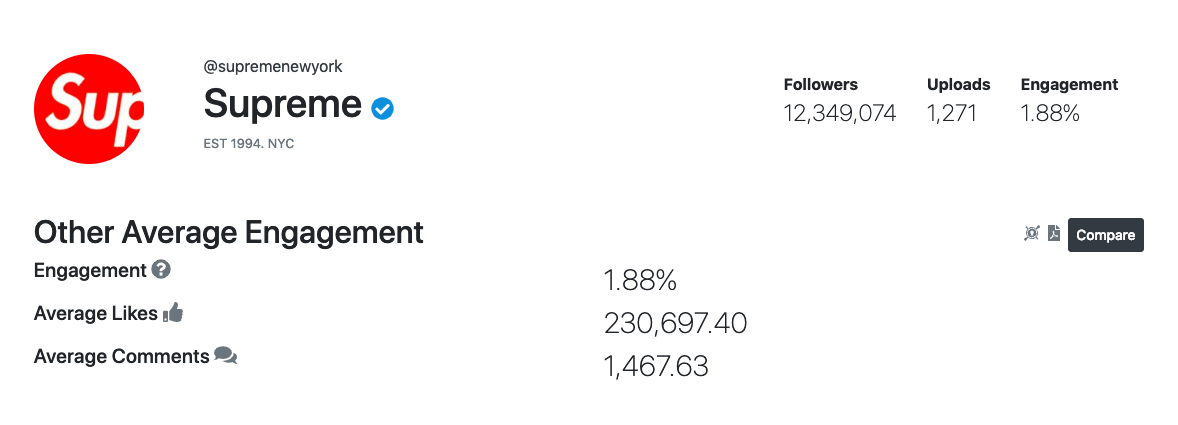Open the Compare button
Screen dimensions: 1178x425
(x=1105, y=235)
